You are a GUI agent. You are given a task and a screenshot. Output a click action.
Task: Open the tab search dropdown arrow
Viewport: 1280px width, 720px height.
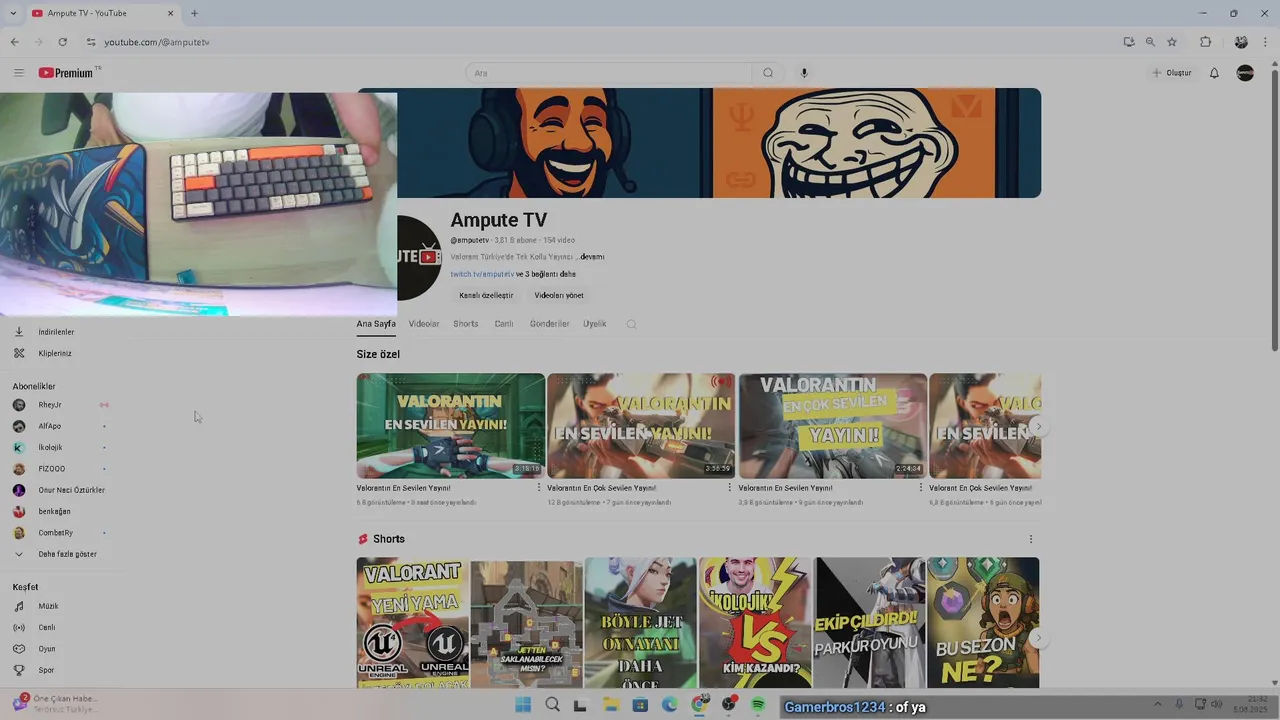click(14, 13)
